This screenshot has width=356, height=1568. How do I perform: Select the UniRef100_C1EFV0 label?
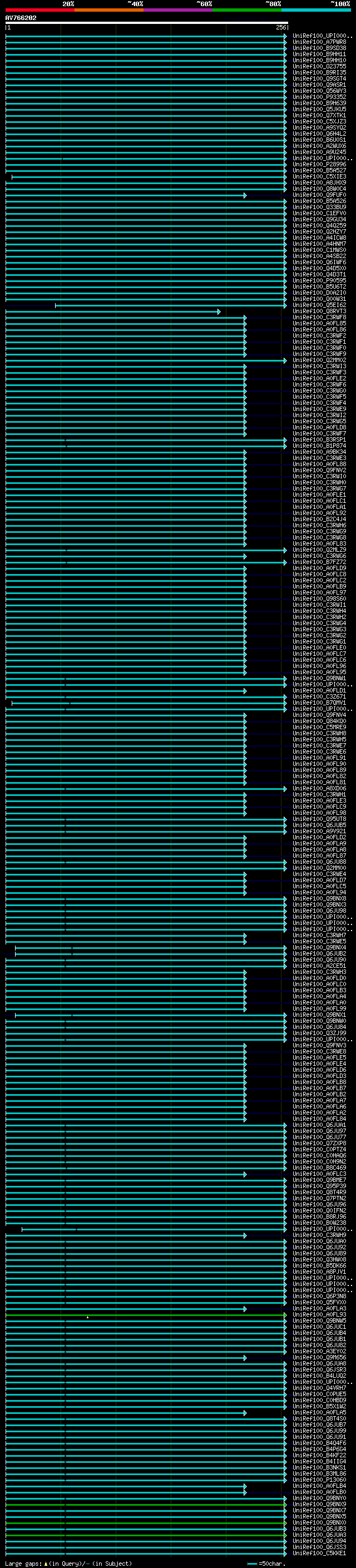click(x=319, y=213)
